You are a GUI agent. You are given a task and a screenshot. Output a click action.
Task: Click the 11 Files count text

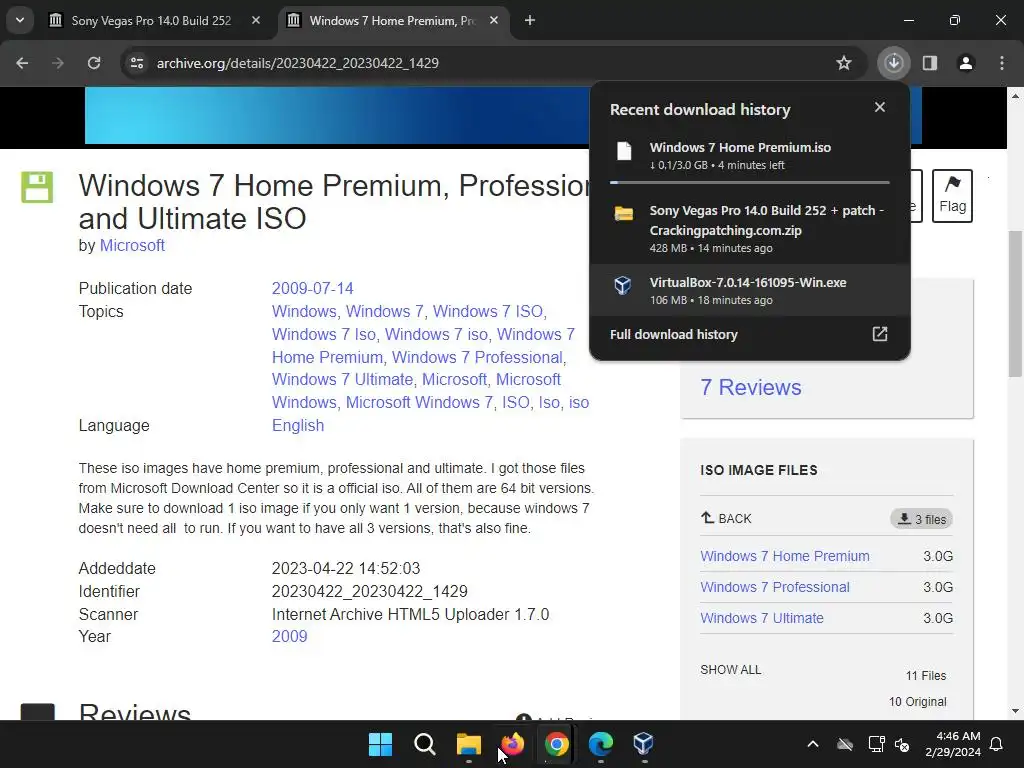tap(925, 676)
